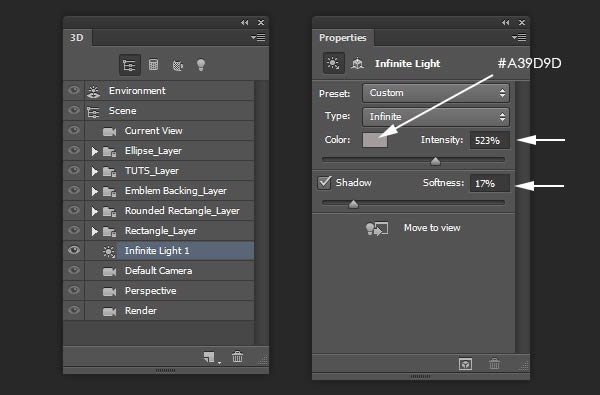Expand the Rounded Rectangle_Layer group
The width and height of the screenshot is (600, 395).
point(95,211)
